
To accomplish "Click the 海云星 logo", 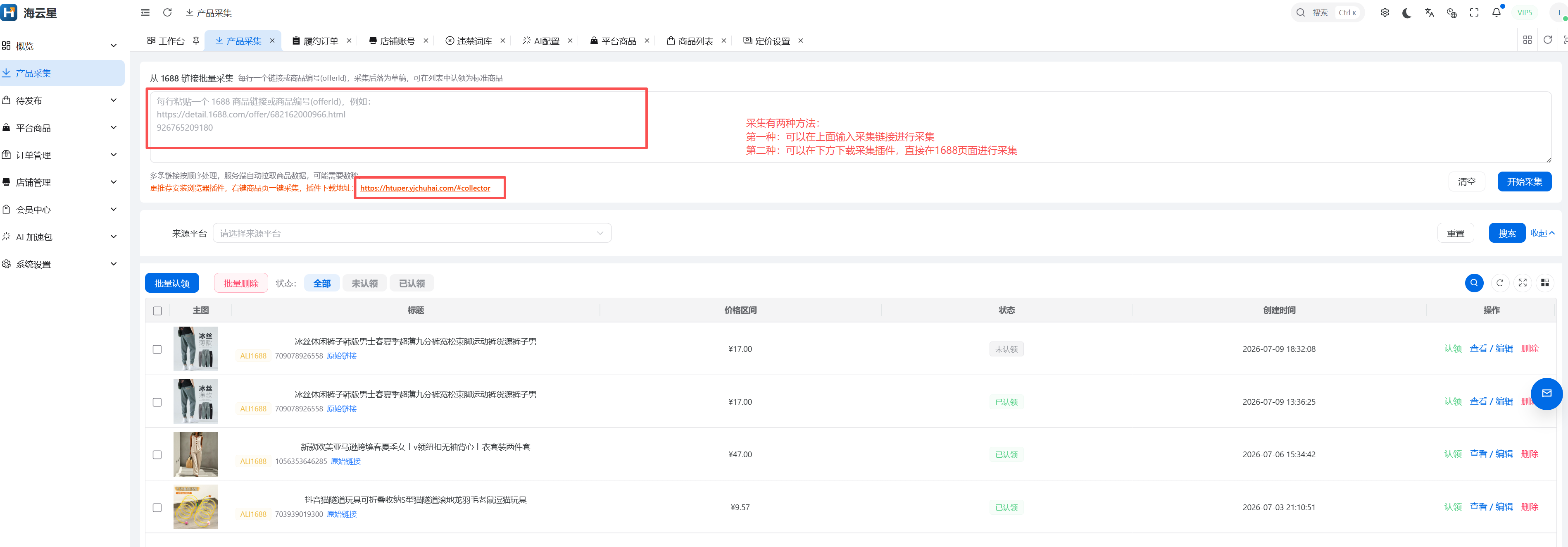I will (x=29, y=12).
